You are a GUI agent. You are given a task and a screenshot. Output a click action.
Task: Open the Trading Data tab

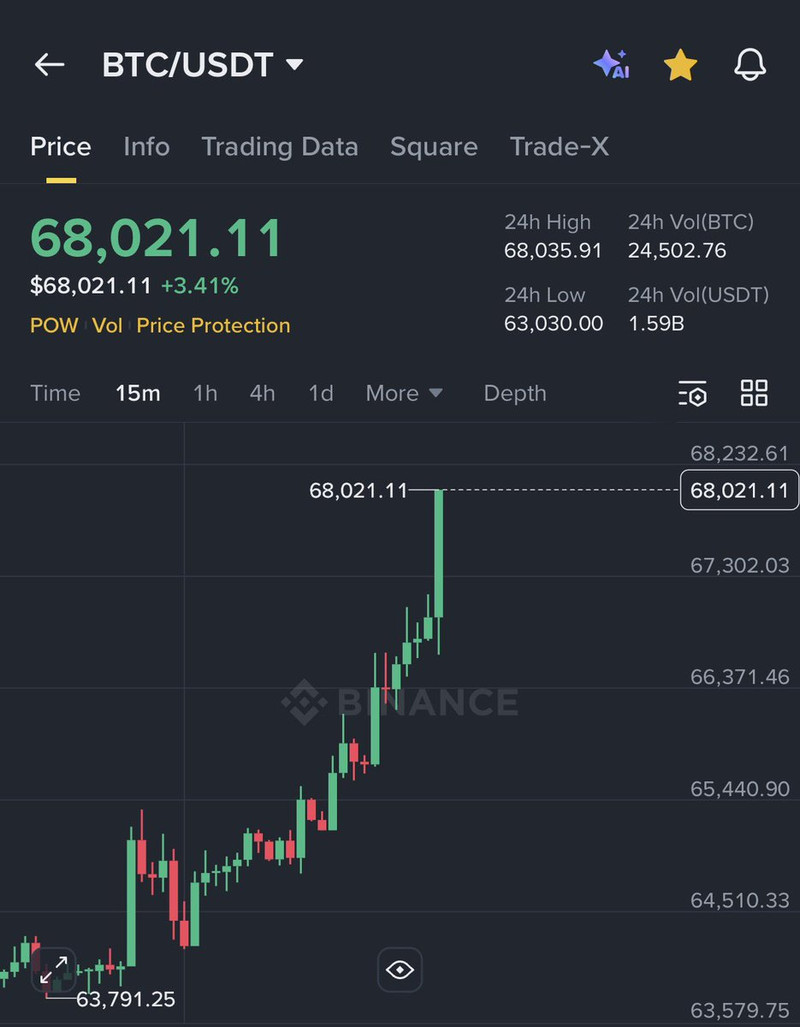click(x=280, y=147)
